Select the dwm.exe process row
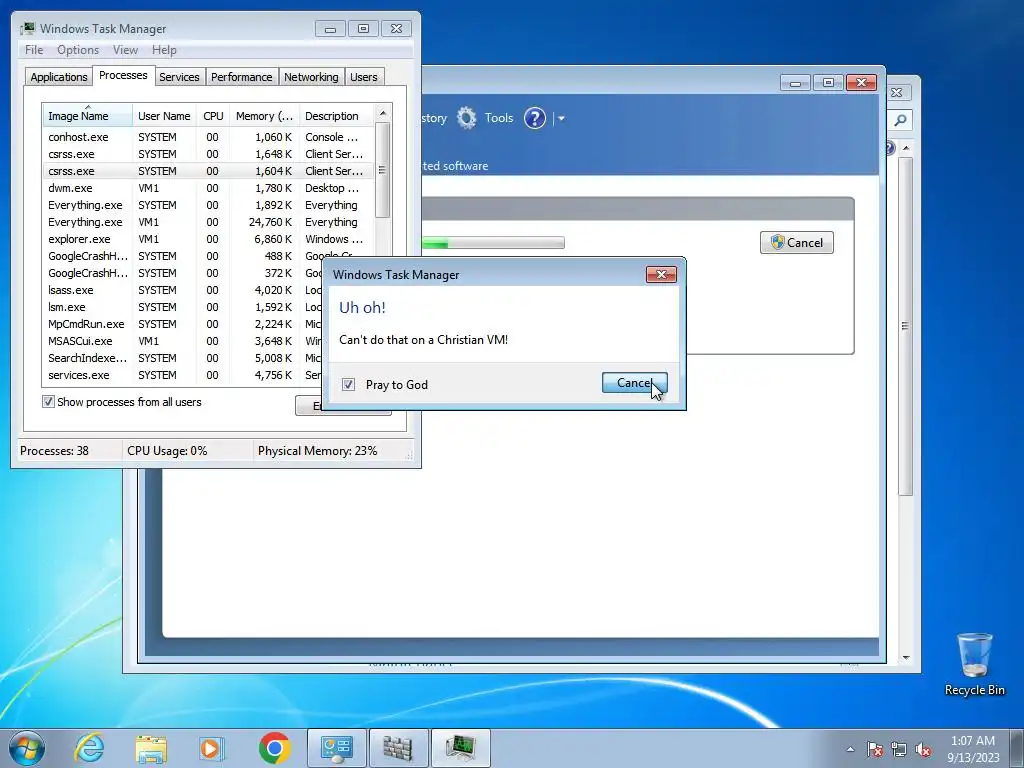The height and width of the screenshot is (768, 1024). tap(208, 188)
